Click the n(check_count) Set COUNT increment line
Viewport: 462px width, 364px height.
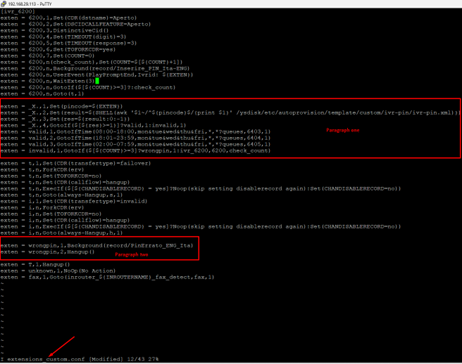pyautogui.click(x=91, y=62)
